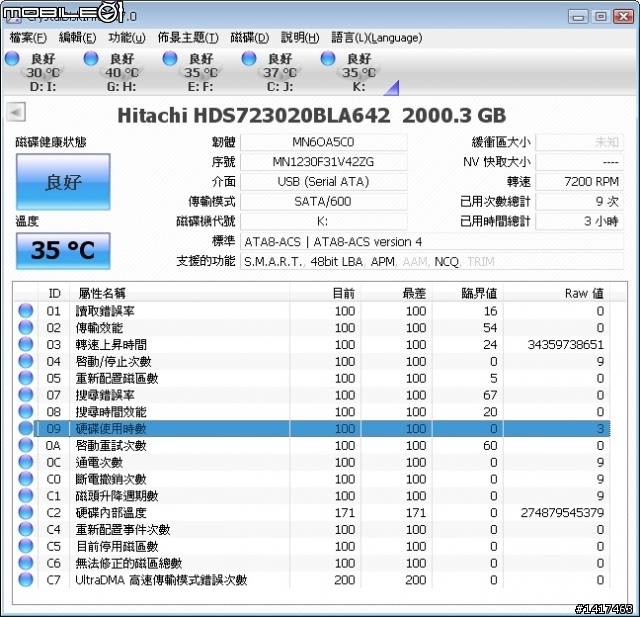
Task: Click the 臨界值 column header
Action: tap(468, 293)
